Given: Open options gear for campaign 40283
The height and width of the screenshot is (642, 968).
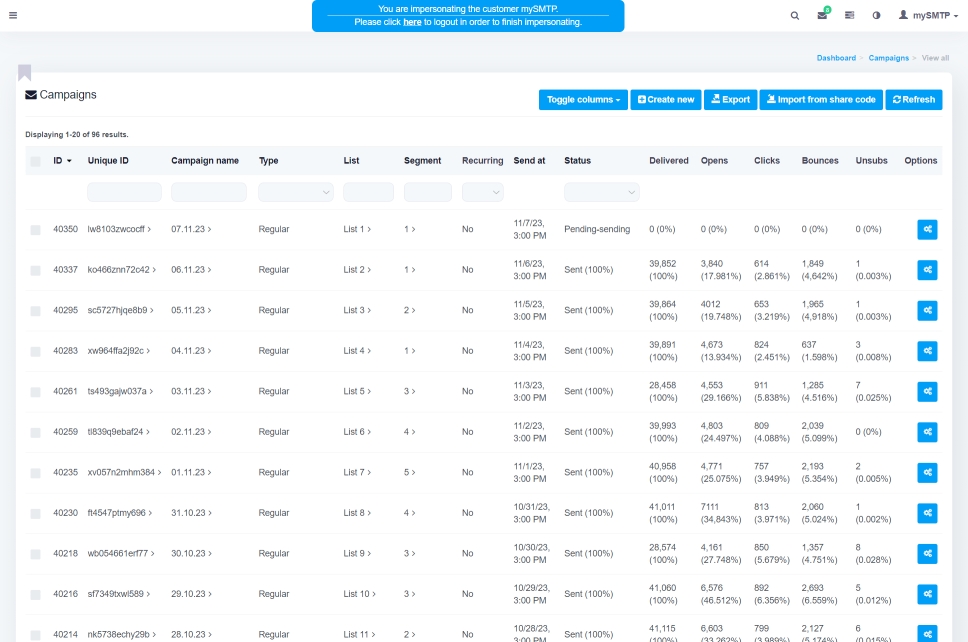Looking at the screenshot, I should pyautogui.click(x=927, y=351).
